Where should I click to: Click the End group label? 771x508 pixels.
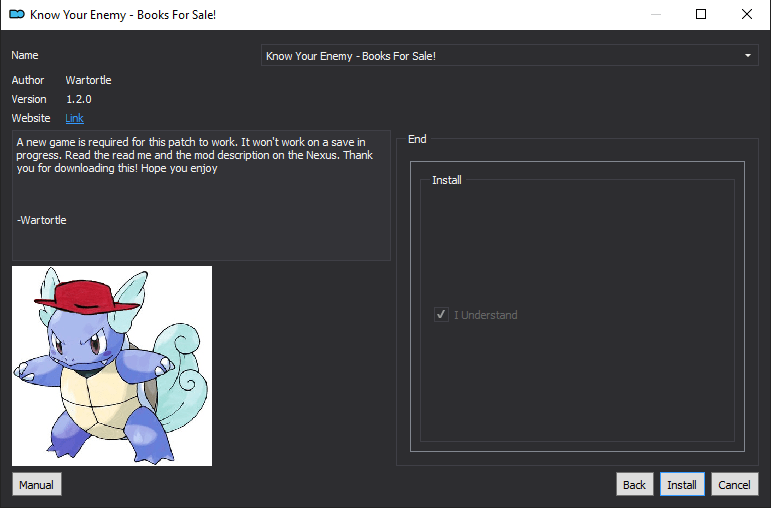click(417, 139)
